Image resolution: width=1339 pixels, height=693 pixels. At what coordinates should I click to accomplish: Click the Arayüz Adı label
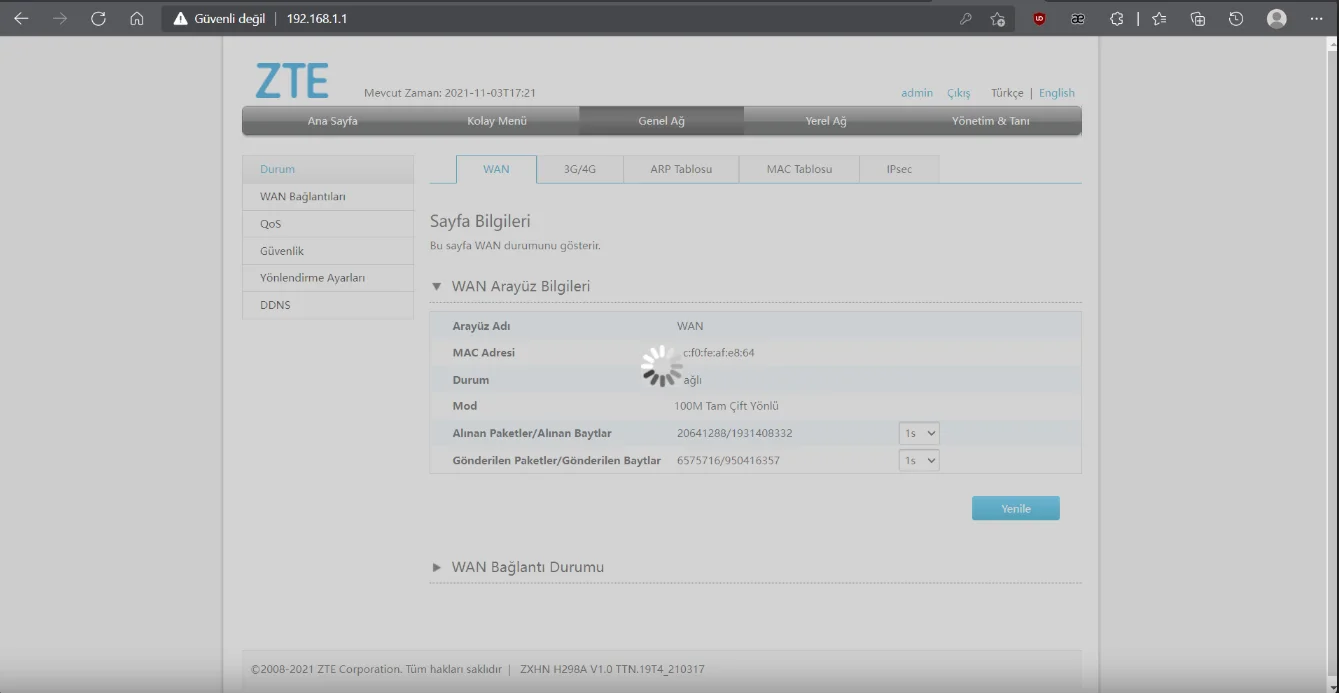[481, 326]
